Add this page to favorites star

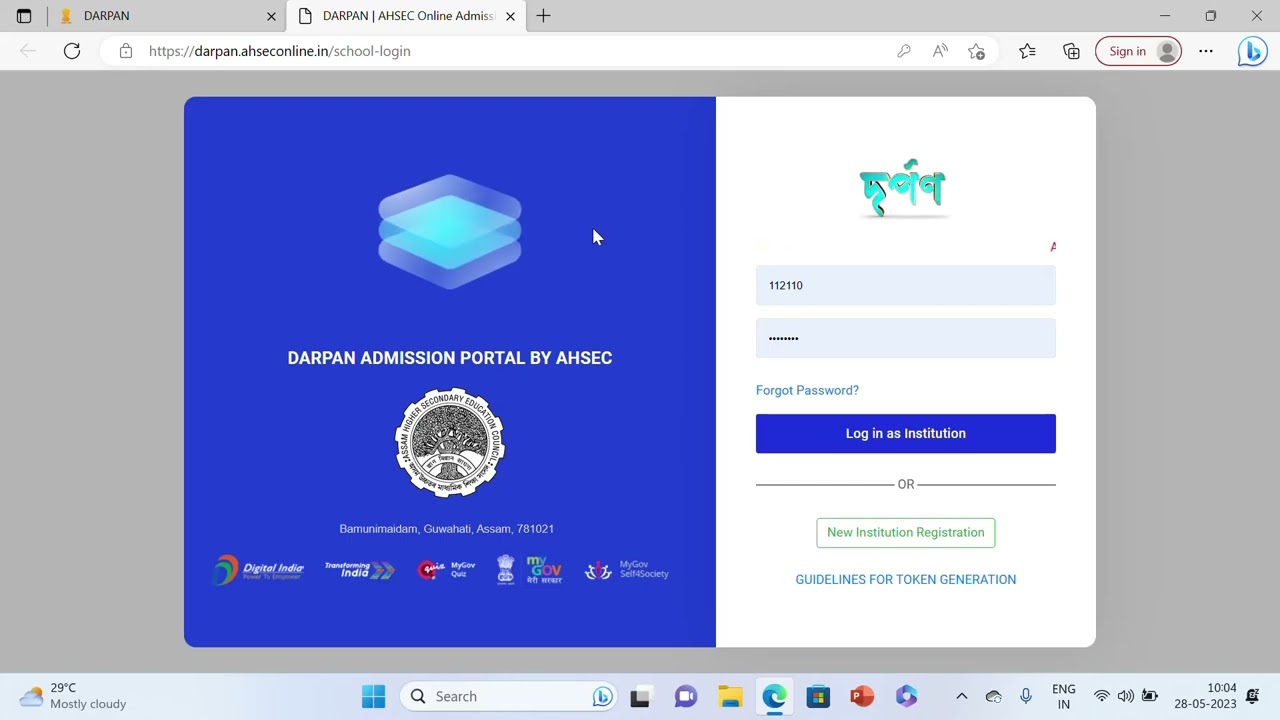pyautogui.click(x=977, y=51)
